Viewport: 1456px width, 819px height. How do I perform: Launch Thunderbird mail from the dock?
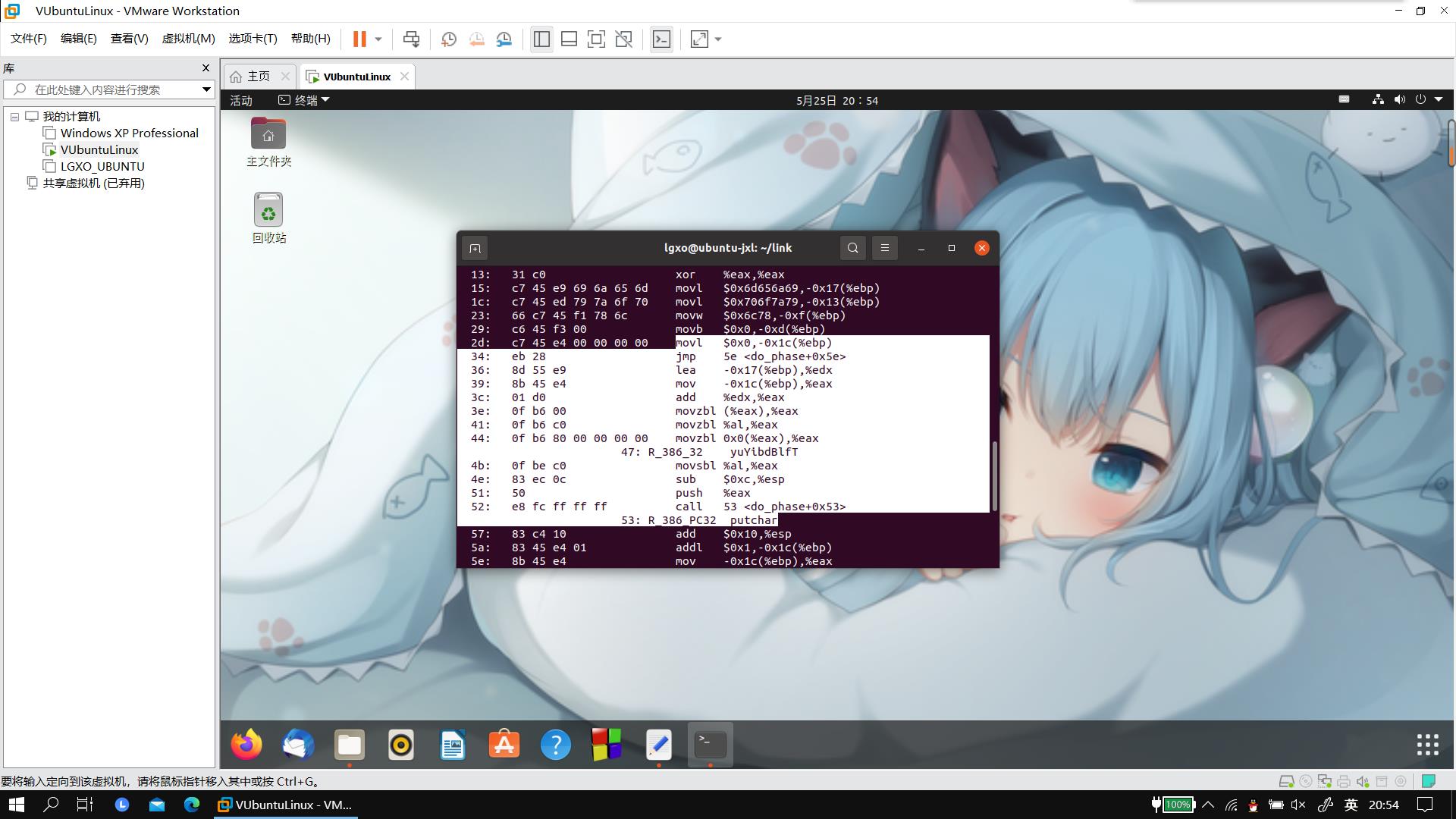pos(298,745)
